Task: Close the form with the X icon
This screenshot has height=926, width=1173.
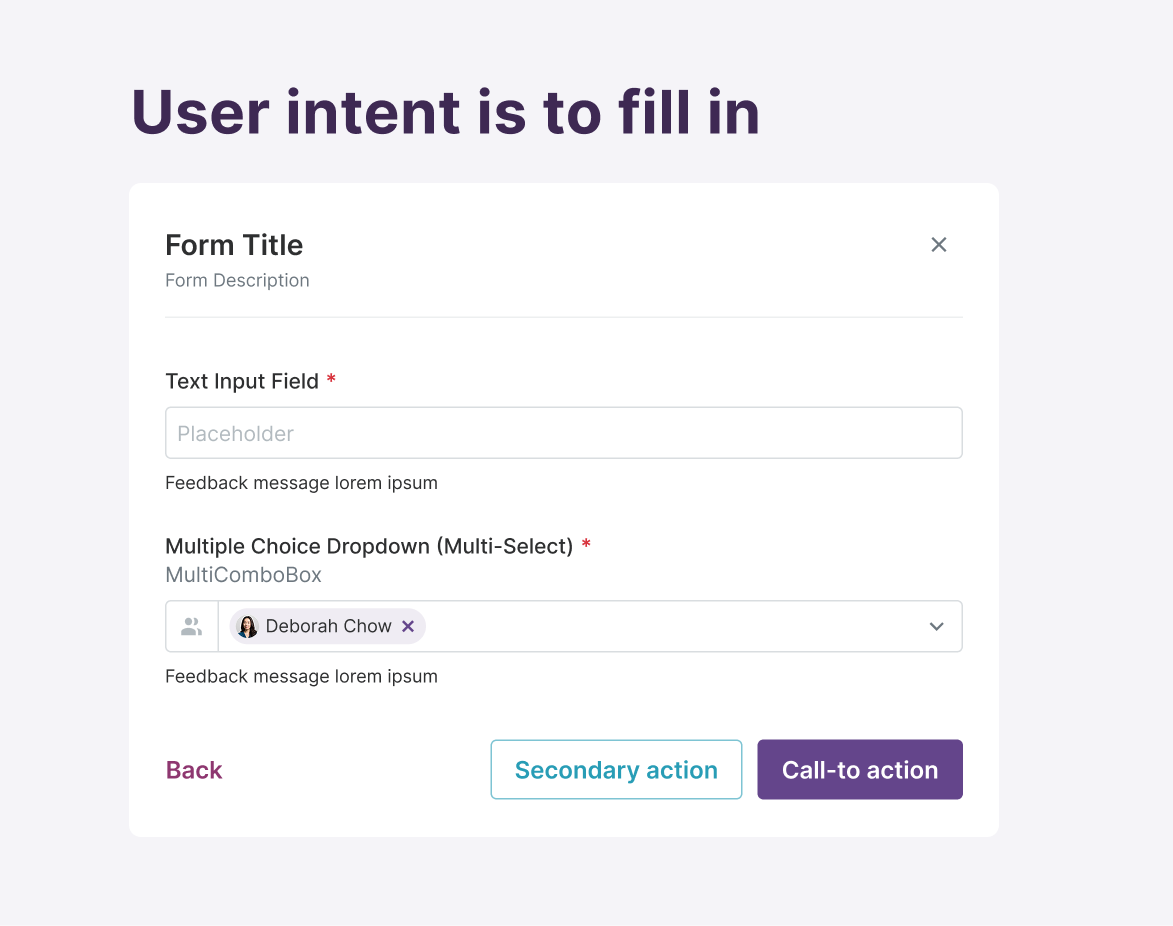Action: pyautogui.click(x=938, y=245)
